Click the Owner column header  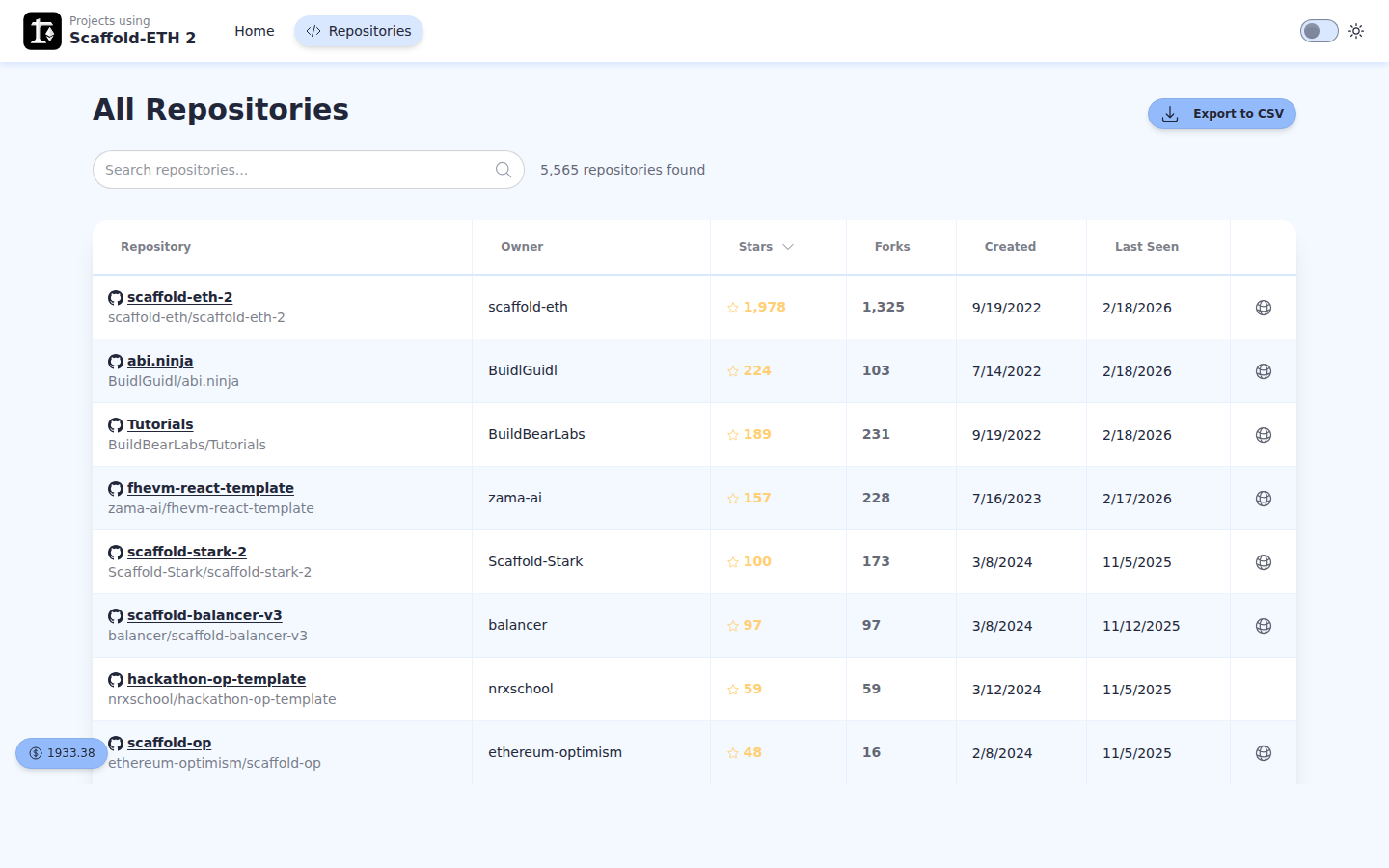522,247
